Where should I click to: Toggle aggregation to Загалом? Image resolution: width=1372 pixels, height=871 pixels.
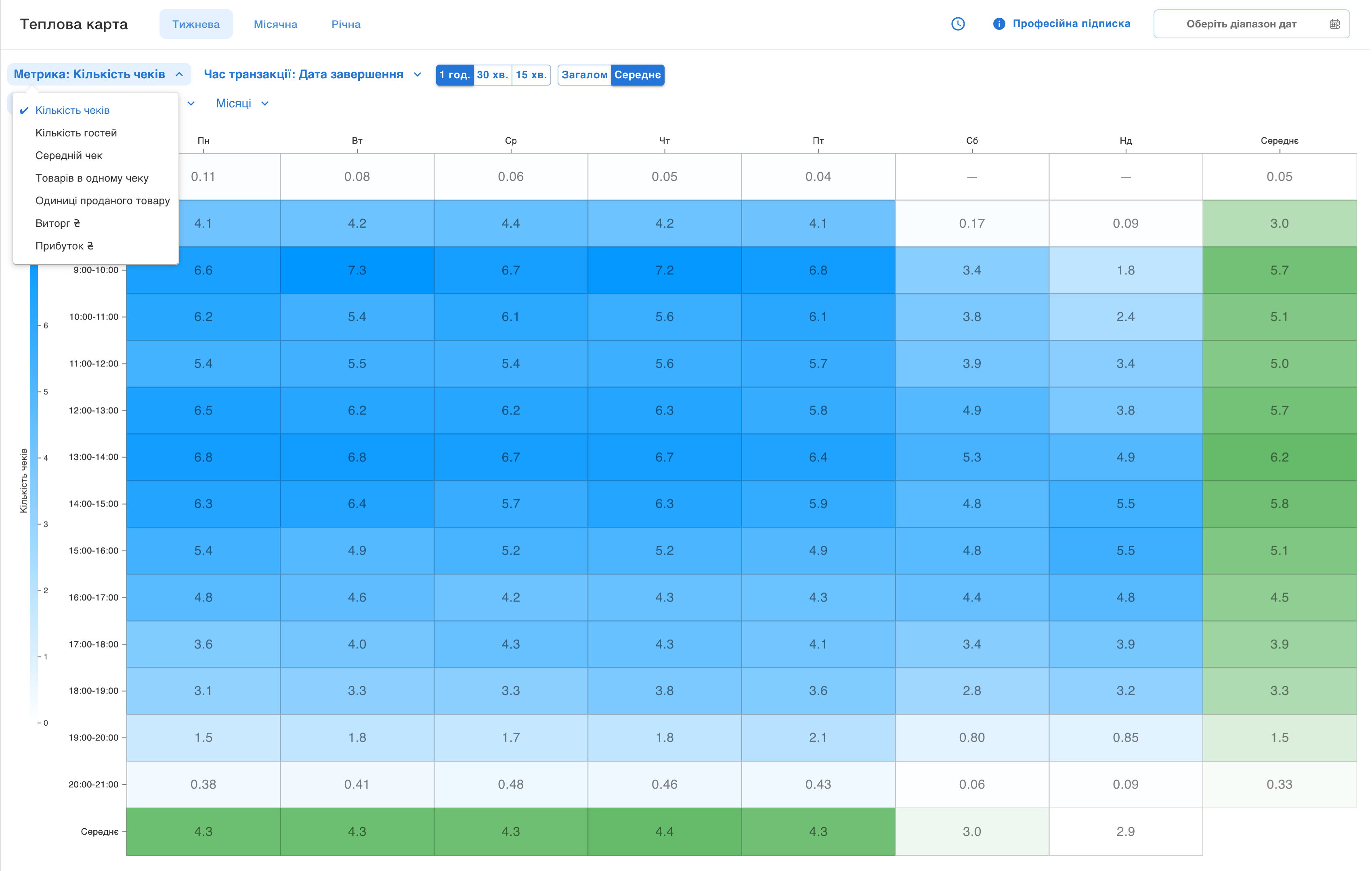tap(584, 75)
